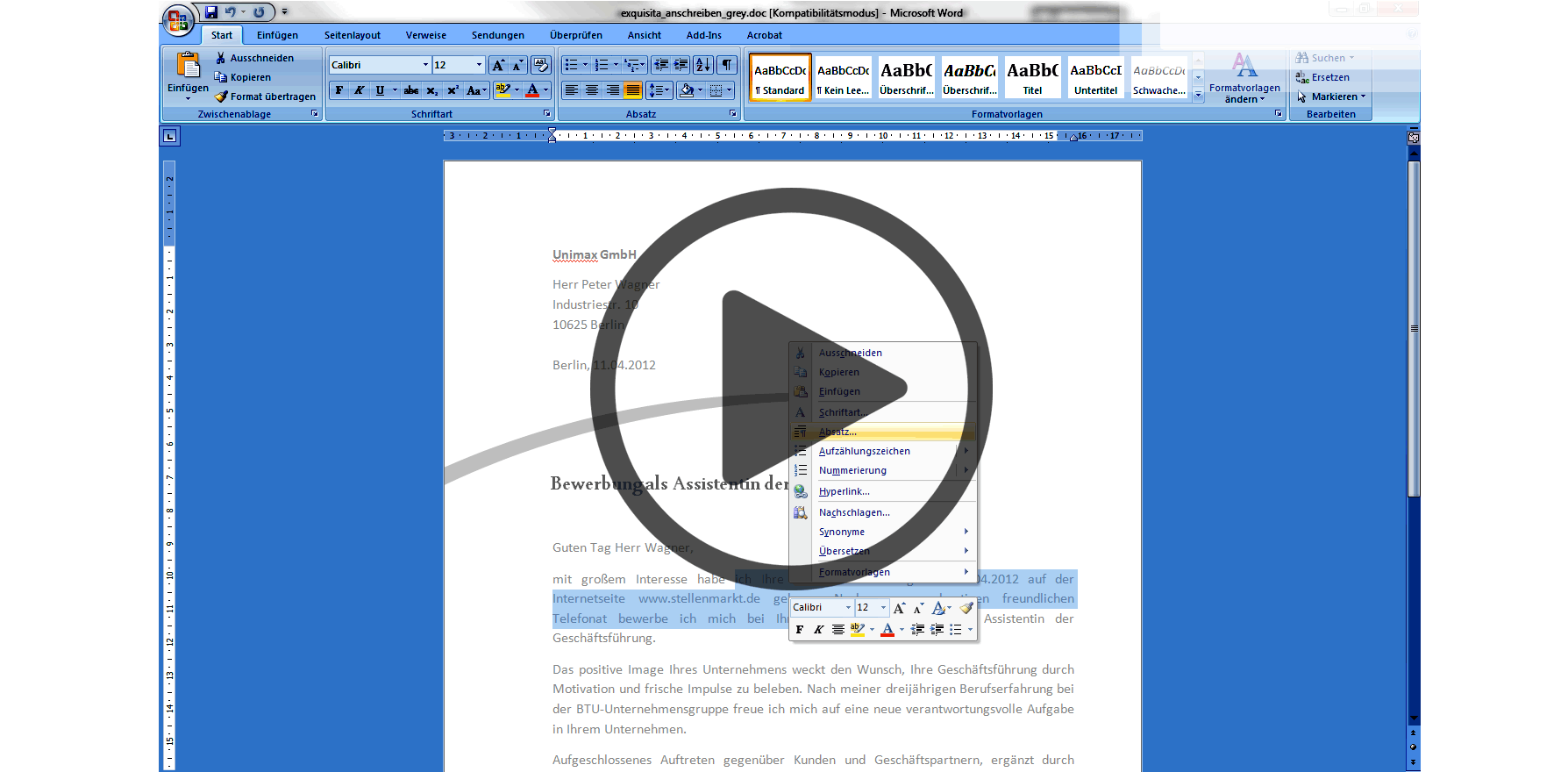The image size is (1568, 772).
Task: Open the font size 12 dropdown in ribbon
Action: click(x=479, y=65)
